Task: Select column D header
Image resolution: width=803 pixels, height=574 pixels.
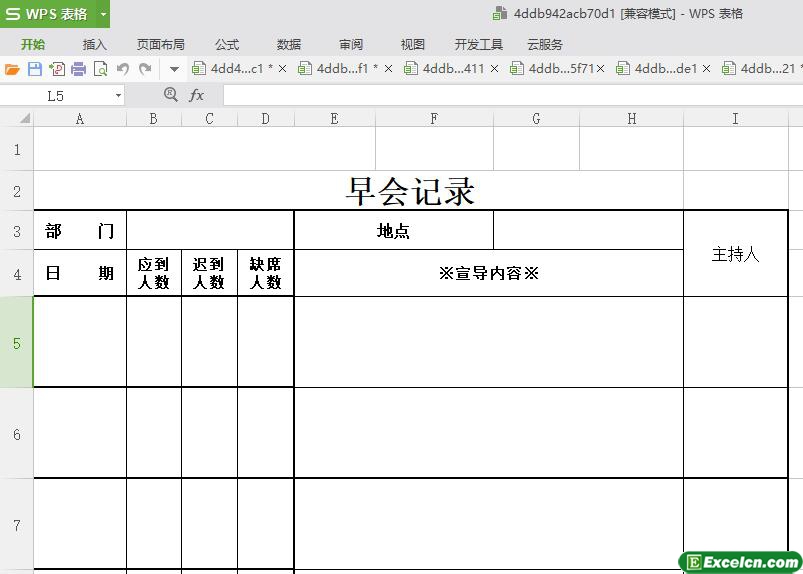Action: pyautogui.click(x=266, y=119)
